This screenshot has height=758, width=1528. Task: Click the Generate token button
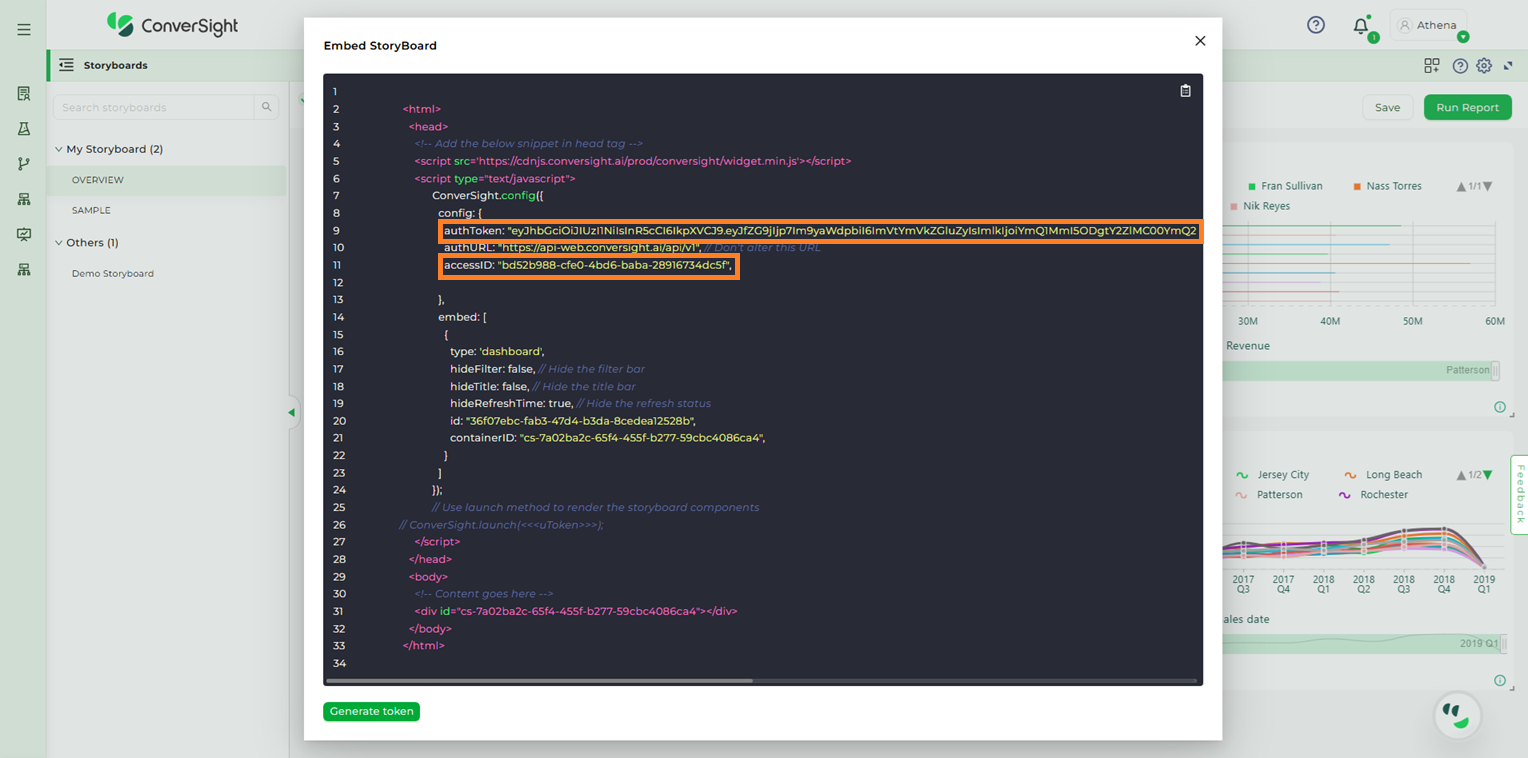click(x=371, y=712)
